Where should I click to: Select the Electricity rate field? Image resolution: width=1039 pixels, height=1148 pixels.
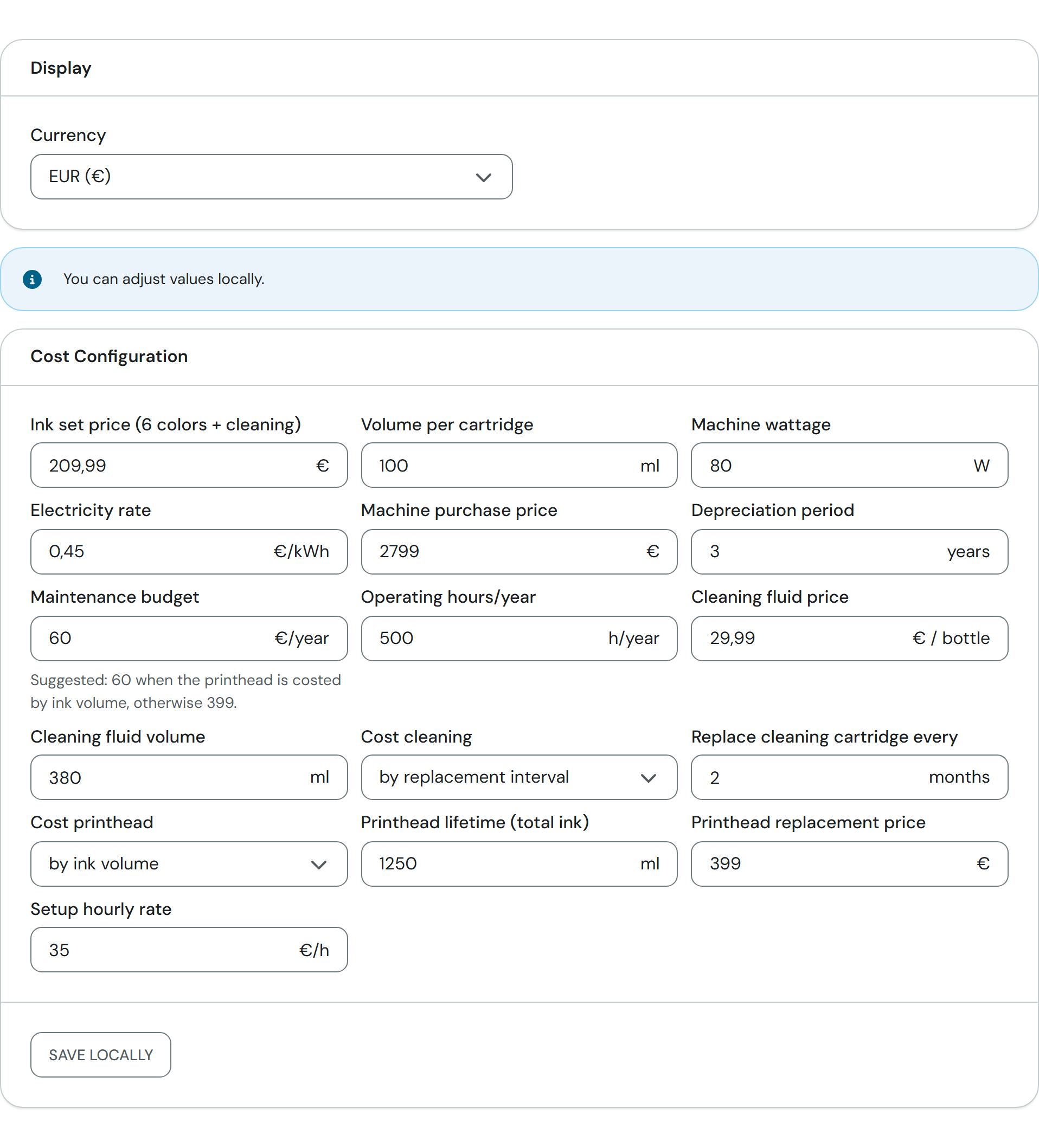[189, 552]
